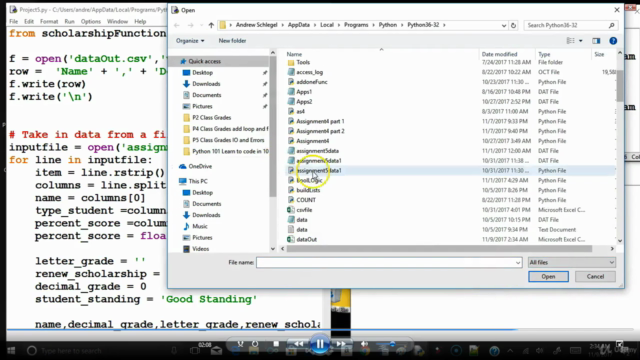Stop the video playback
Image resolution: width=640 pixels, height=360 pixels.
[x=276, y=344]
